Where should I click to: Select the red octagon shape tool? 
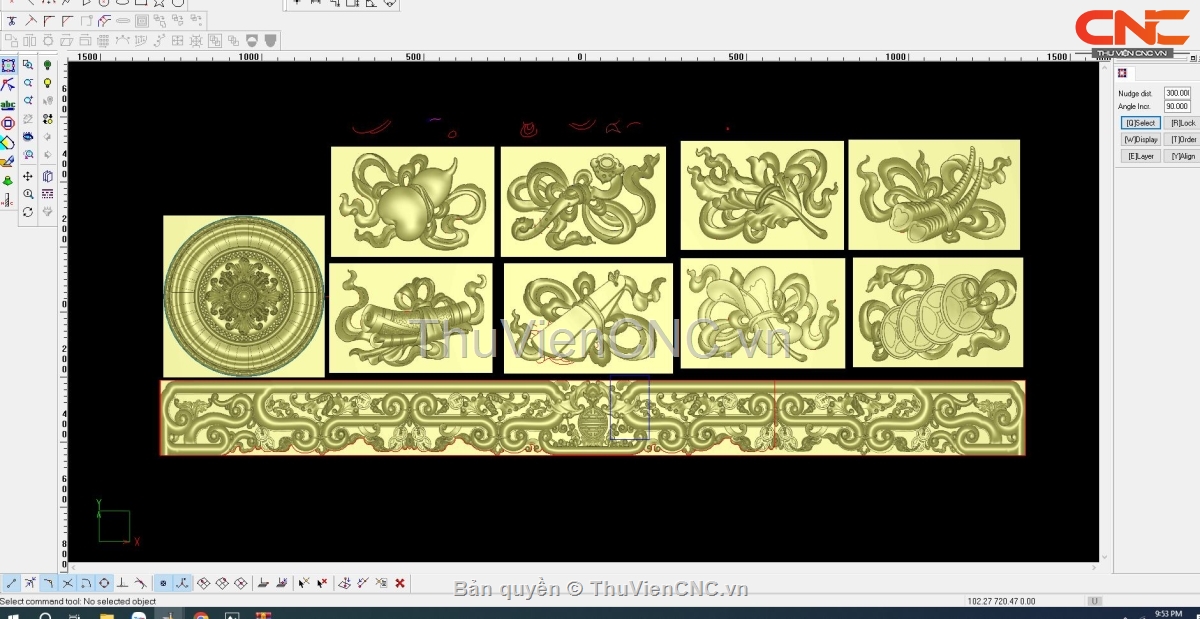[8, 123]
